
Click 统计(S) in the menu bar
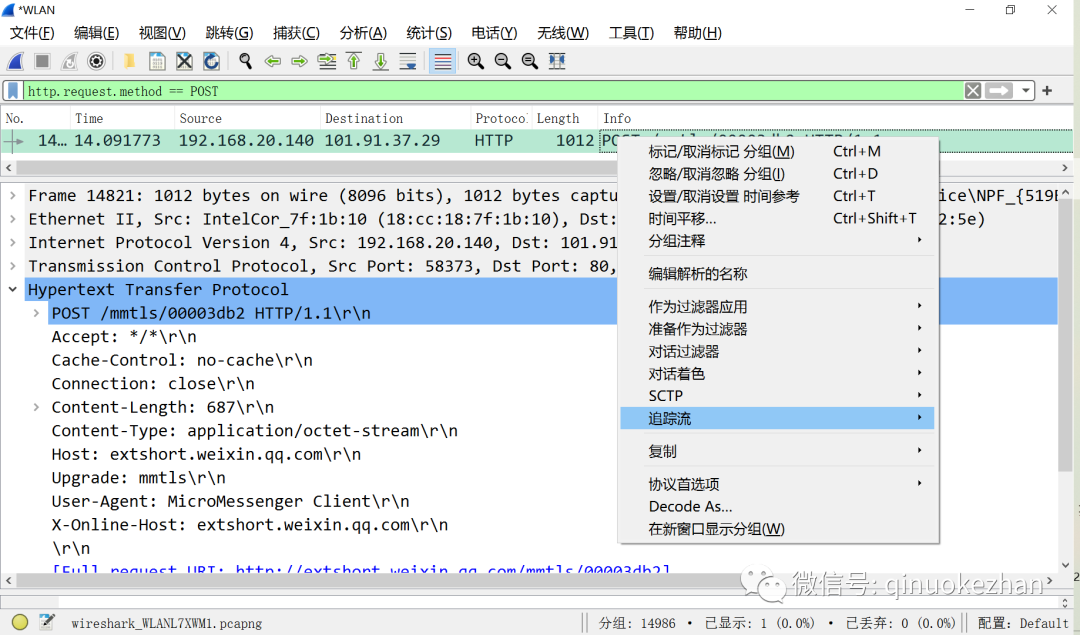coord(429,32)
